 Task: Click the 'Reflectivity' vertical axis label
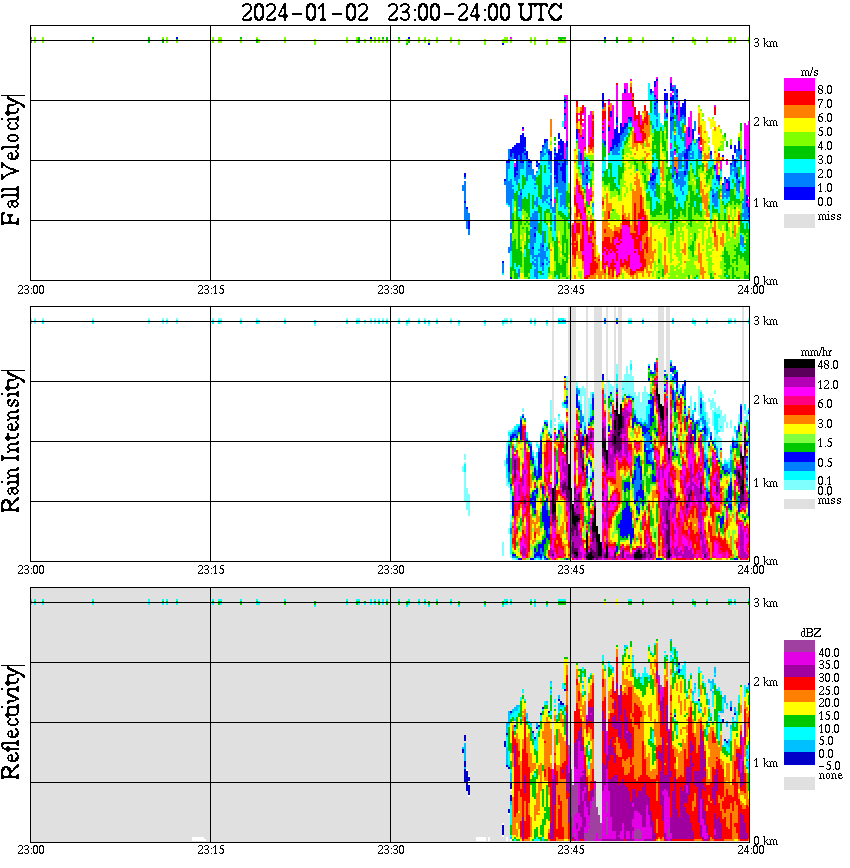tap(12, 722)
